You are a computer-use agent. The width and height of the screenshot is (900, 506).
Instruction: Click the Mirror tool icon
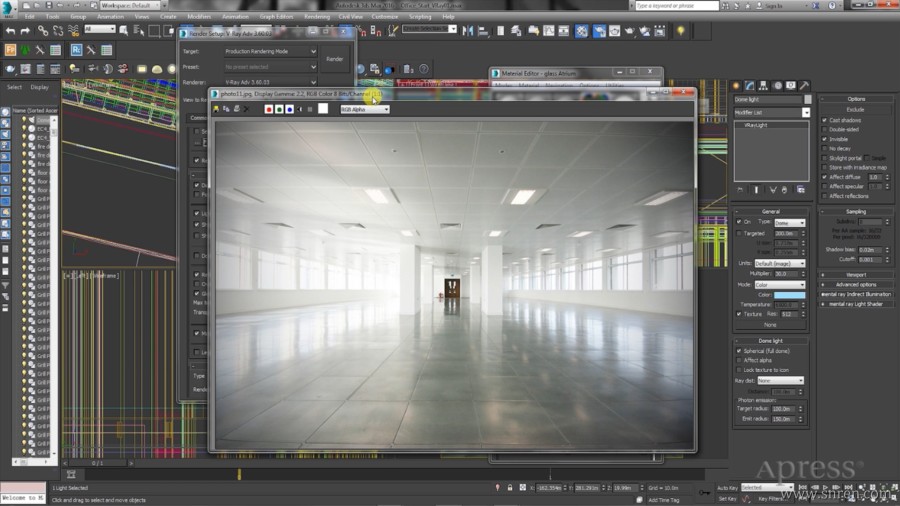click(x=468, y=30)
